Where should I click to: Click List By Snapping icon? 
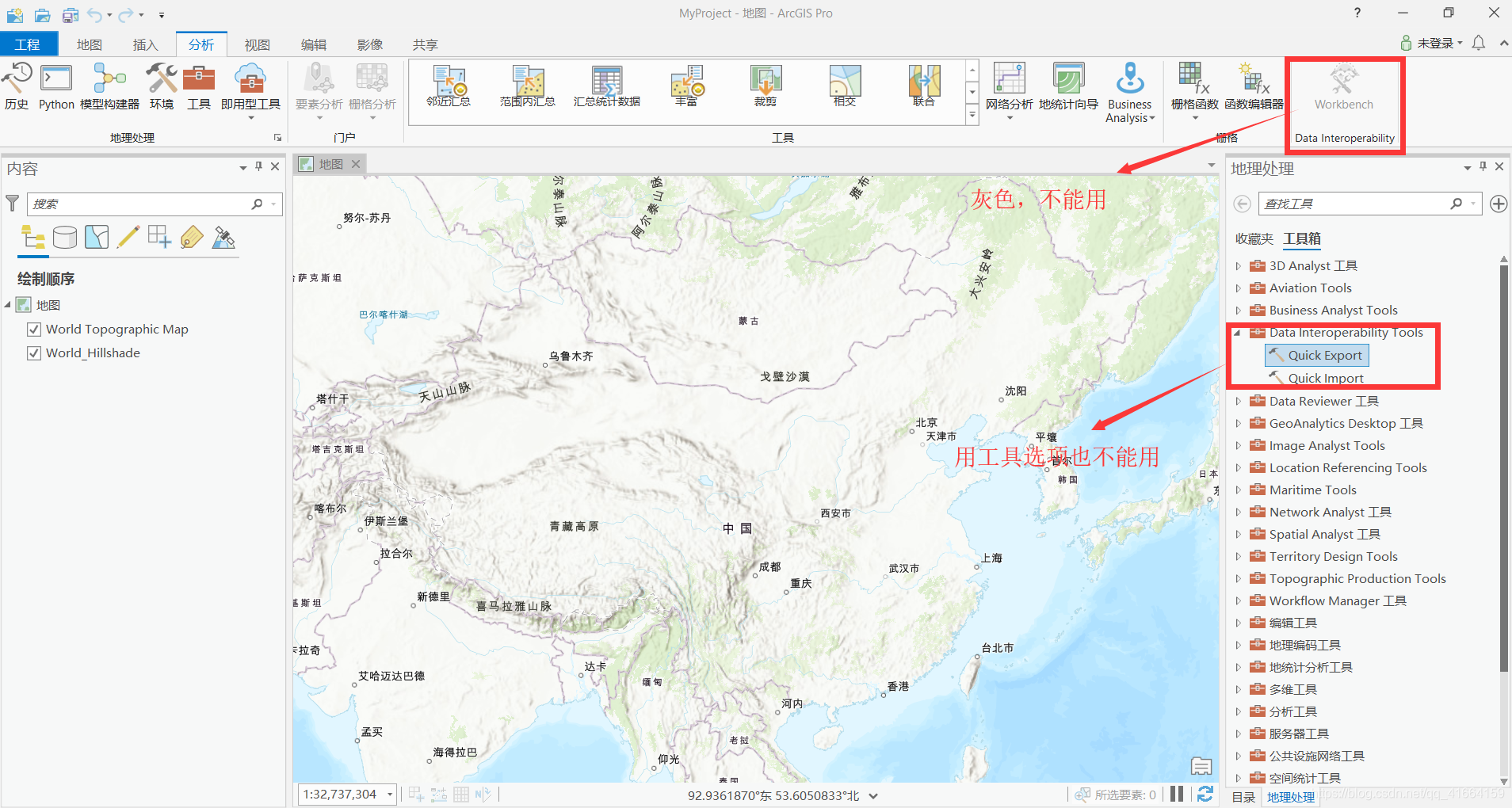(x=160, y=237)
